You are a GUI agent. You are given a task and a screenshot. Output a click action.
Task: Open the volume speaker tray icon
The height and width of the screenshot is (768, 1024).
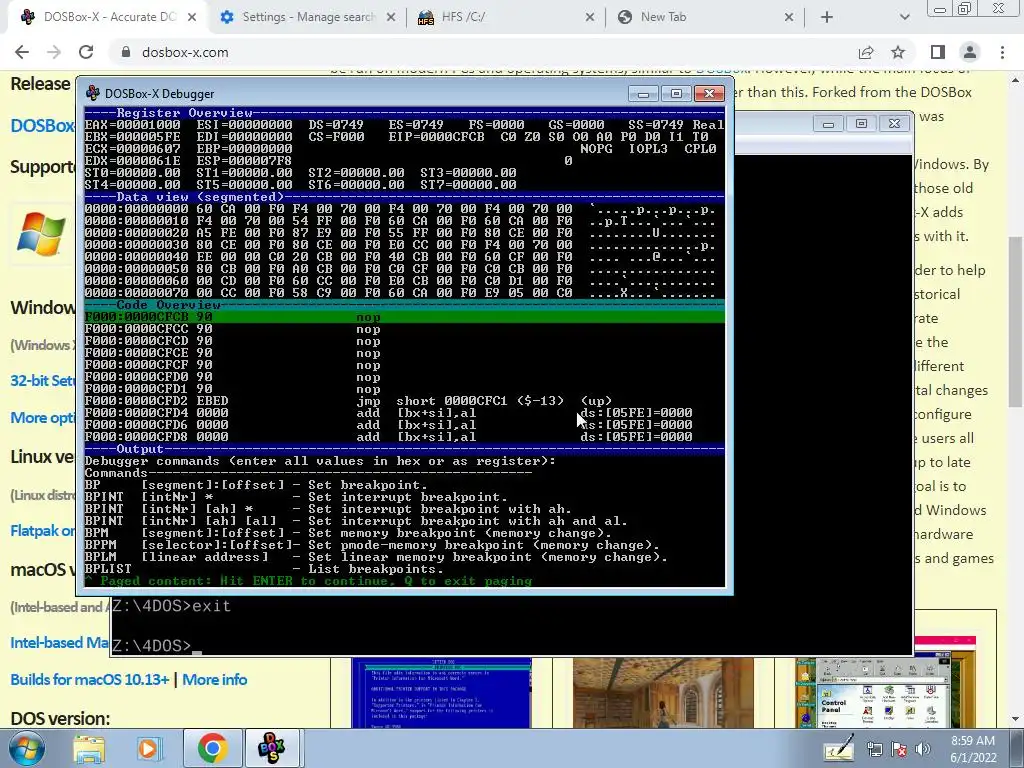pyautogui.click(x=923, y=750)
